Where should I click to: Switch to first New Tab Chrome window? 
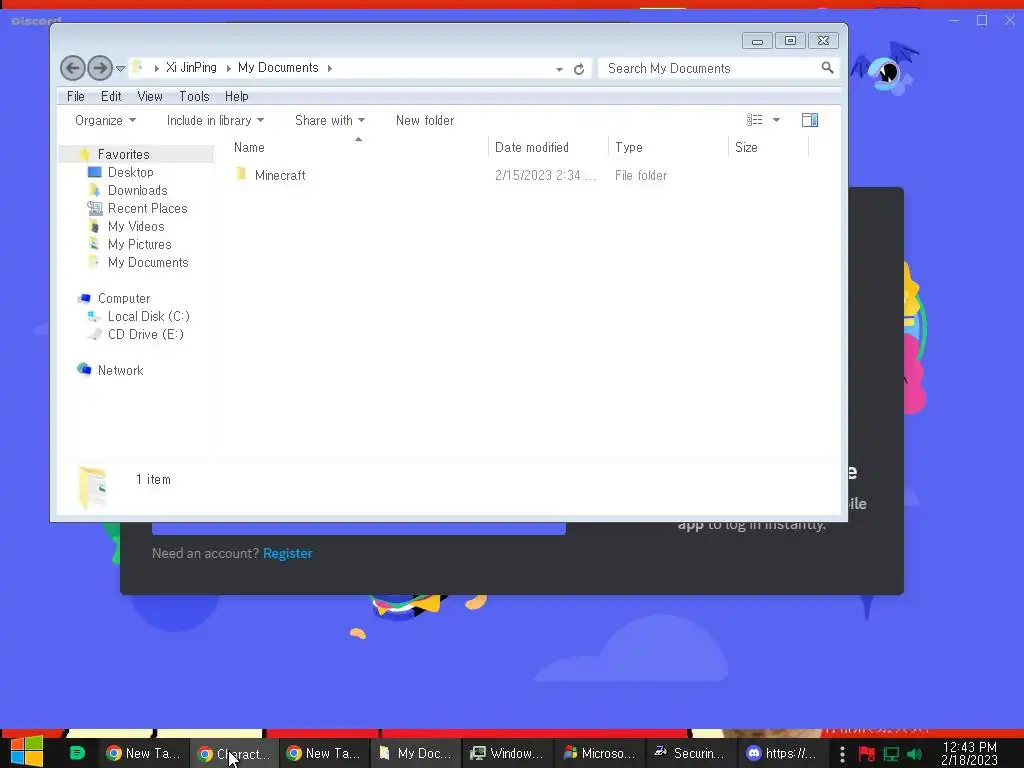click(x=143, y=753)
